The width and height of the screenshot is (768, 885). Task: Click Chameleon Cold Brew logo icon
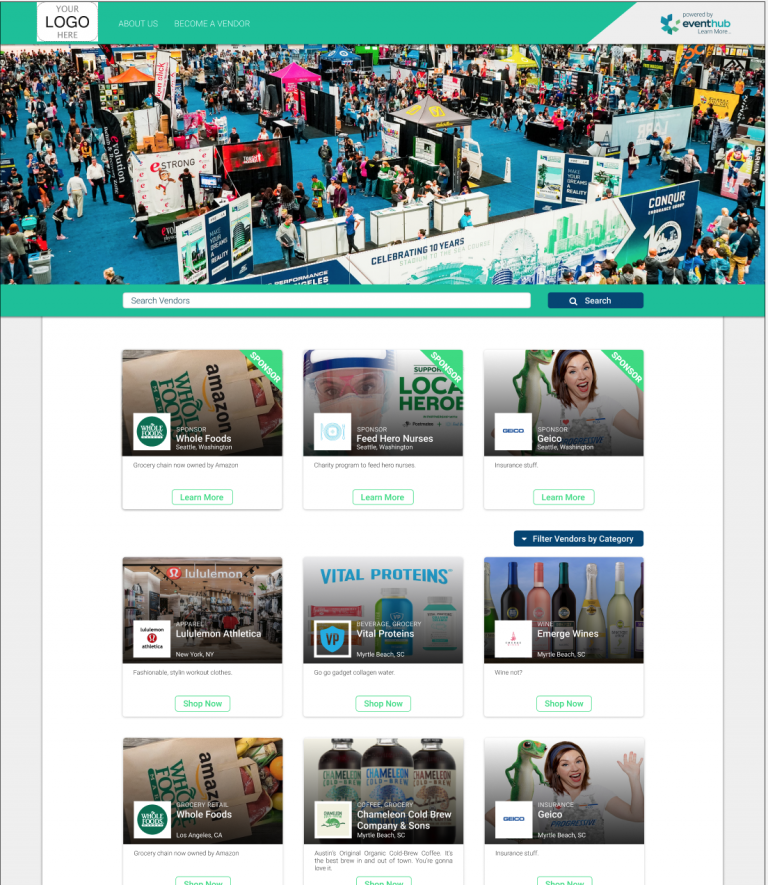[333, 820]
